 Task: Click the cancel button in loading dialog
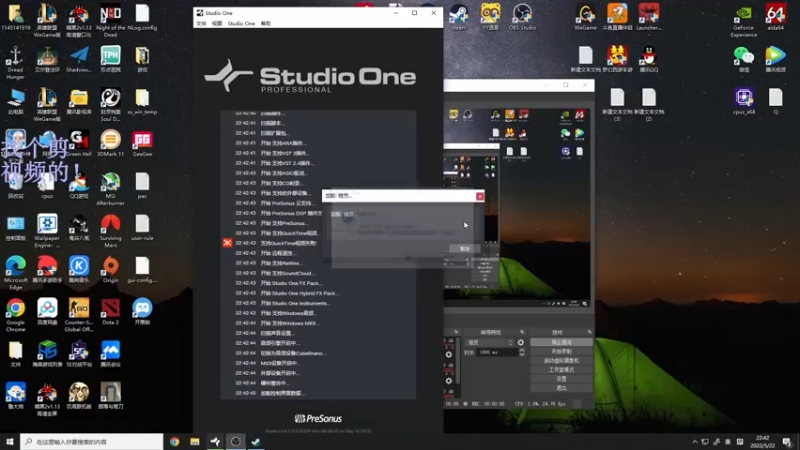tap(464, 248)
